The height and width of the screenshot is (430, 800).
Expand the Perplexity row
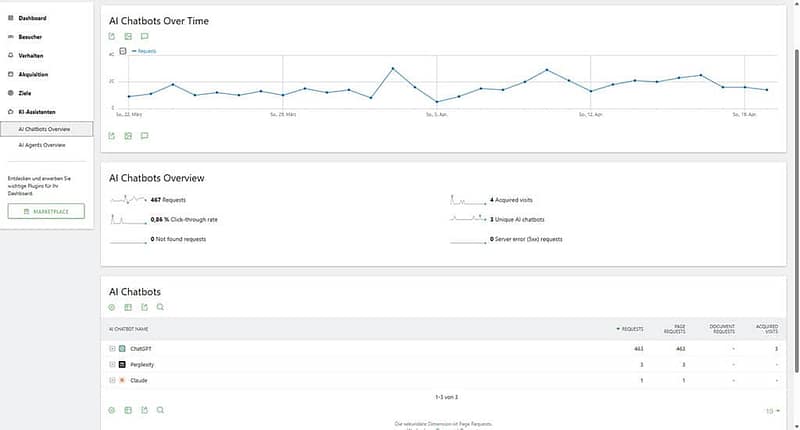(x=112, y=365)
